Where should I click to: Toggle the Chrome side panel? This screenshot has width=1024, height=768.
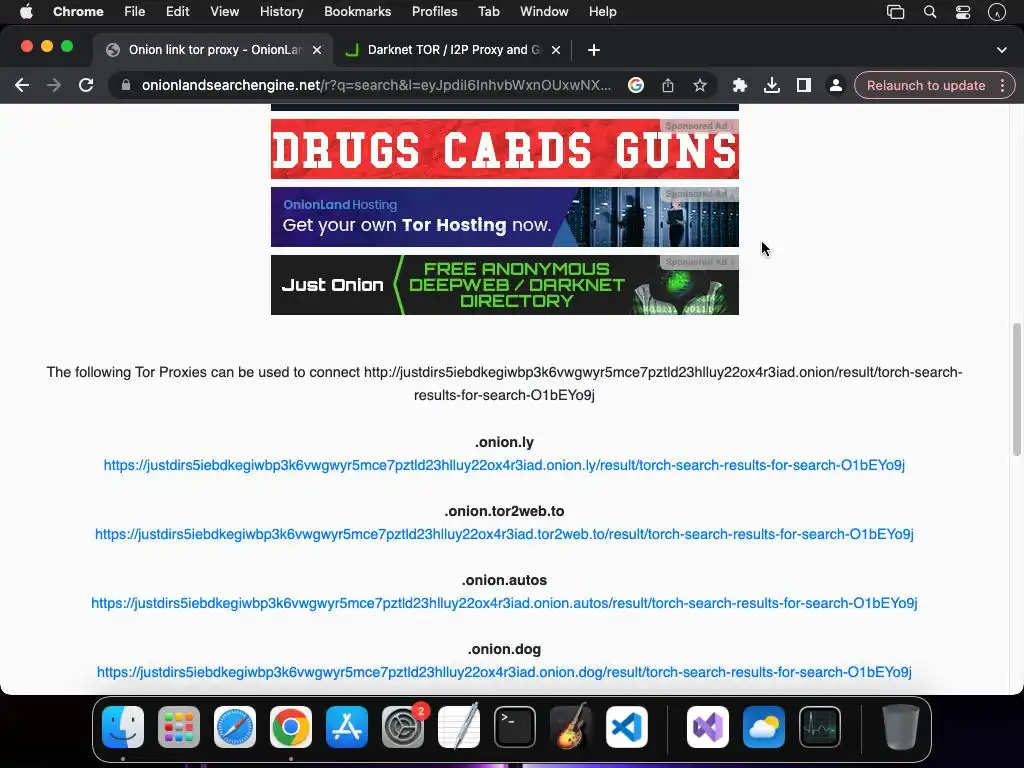point(803,86)
